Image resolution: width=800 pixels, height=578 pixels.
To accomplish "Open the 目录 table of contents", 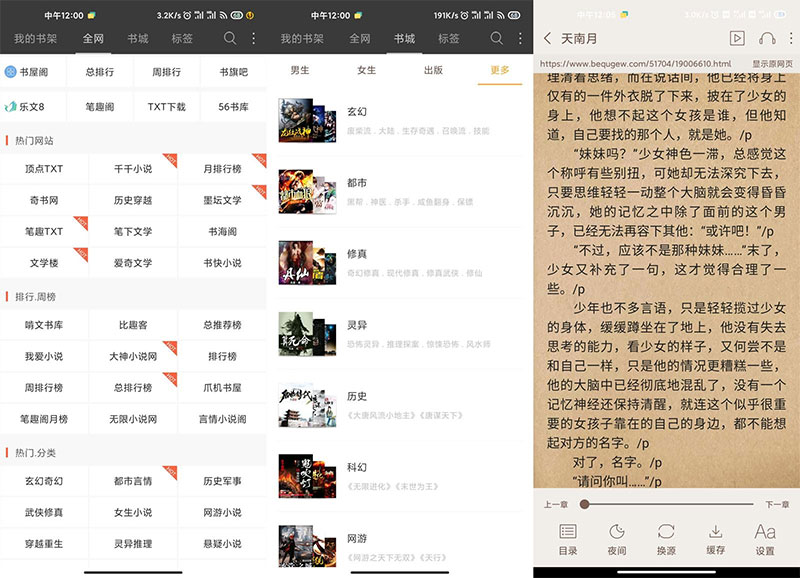I will [568, 539].
